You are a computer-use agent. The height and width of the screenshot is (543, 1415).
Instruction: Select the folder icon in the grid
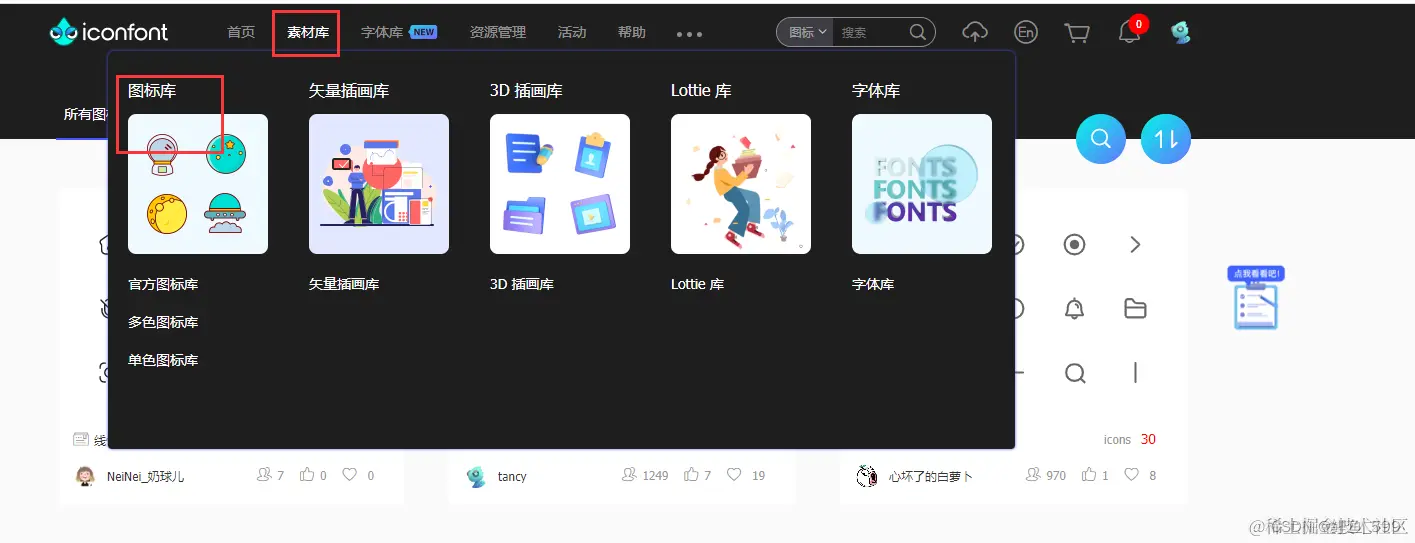click(x=1135, y=309)
